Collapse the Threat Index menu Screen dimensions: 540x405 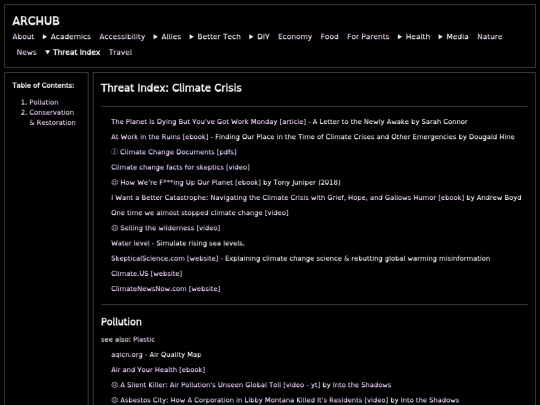pos(73,52)
